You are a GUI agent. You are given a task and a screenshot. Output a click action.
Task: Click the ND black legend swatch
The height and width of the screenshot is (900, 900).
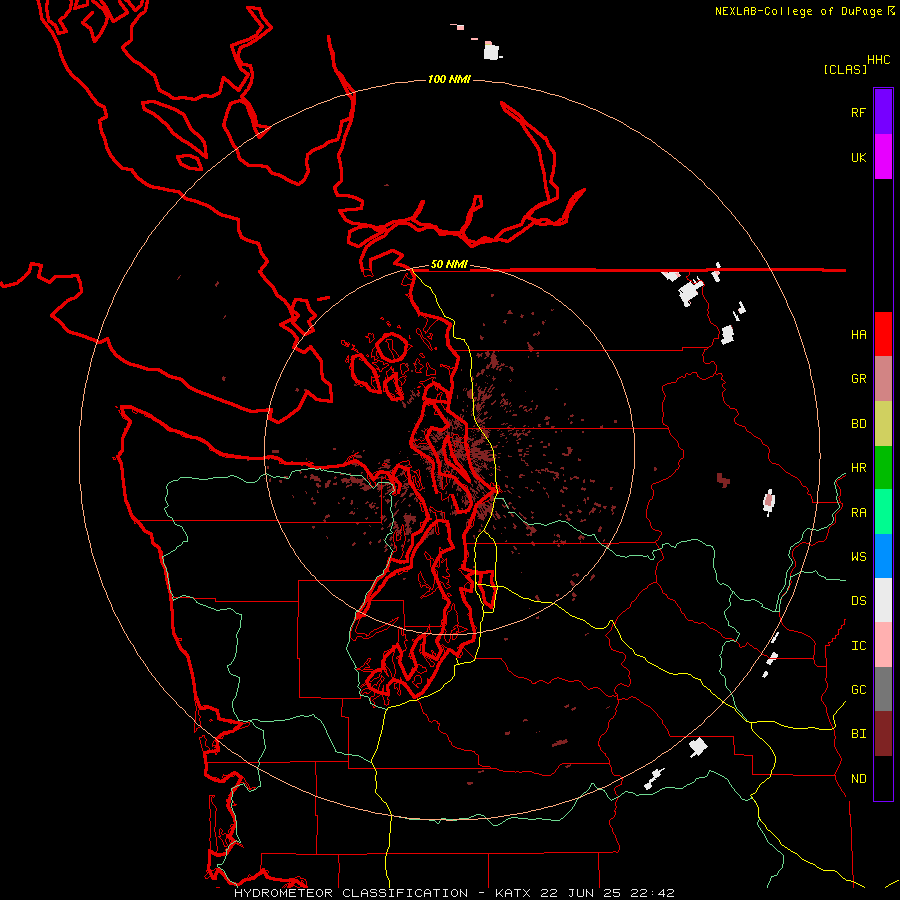pos(883,778)
